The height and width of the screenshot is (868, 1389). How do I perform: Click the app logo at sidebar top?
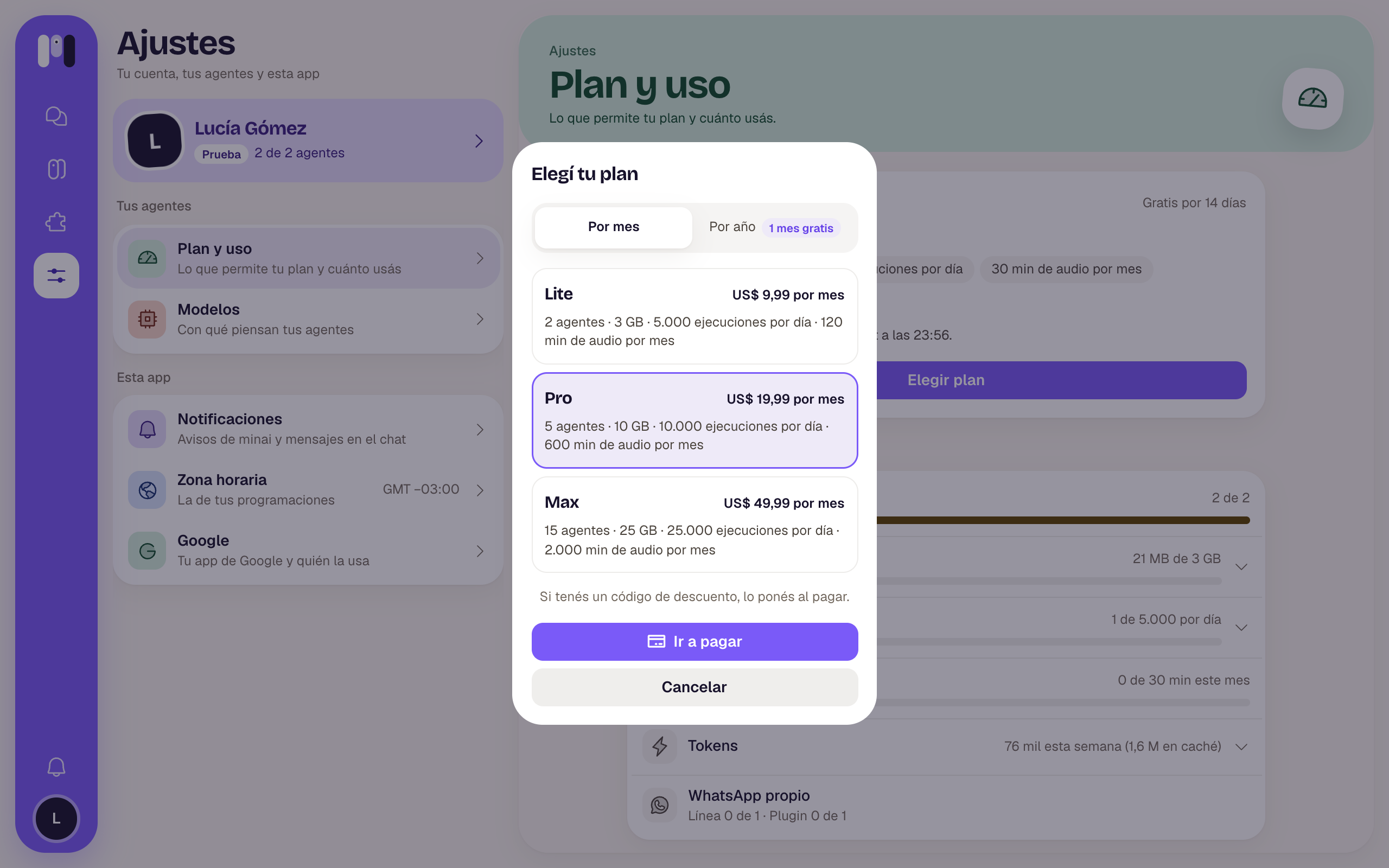pyautogui.click(x=56, y=50)
